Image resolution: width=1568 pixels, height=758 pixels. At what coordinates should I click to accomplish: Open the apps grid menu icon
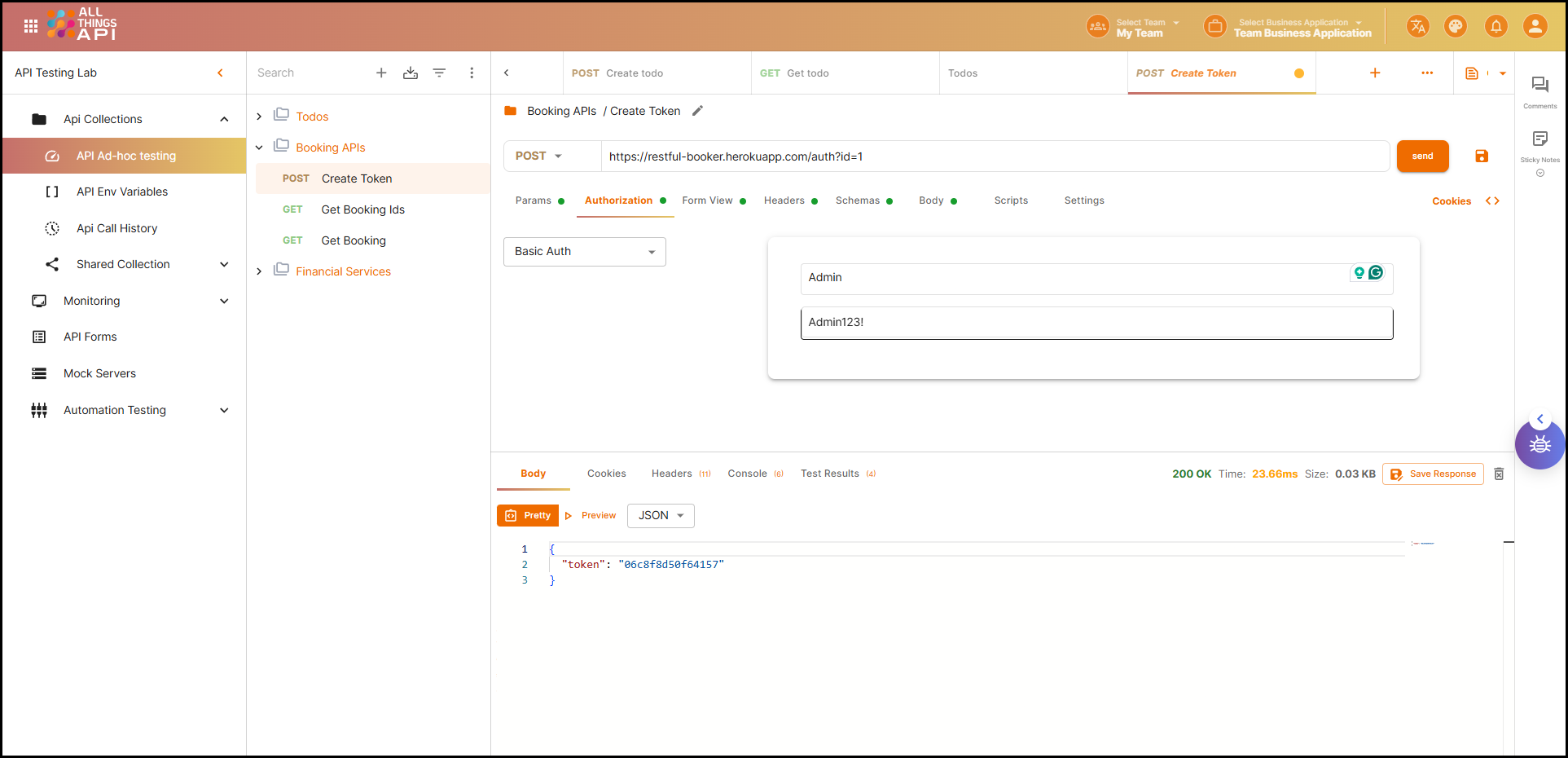pyautogui.click(x=31, y=27)
